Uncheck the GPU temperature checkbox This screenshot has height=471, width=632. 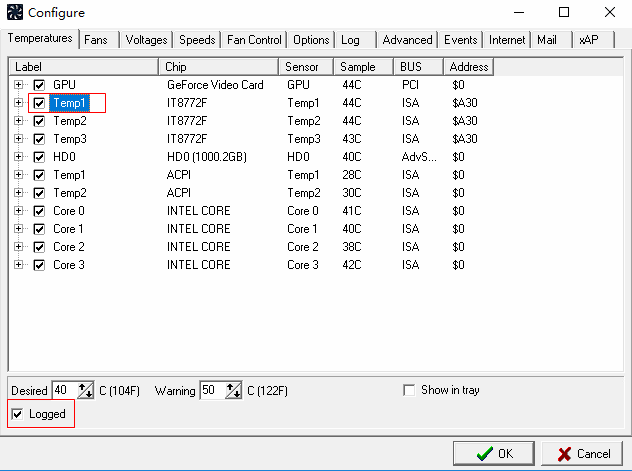(x=39, y=85)
